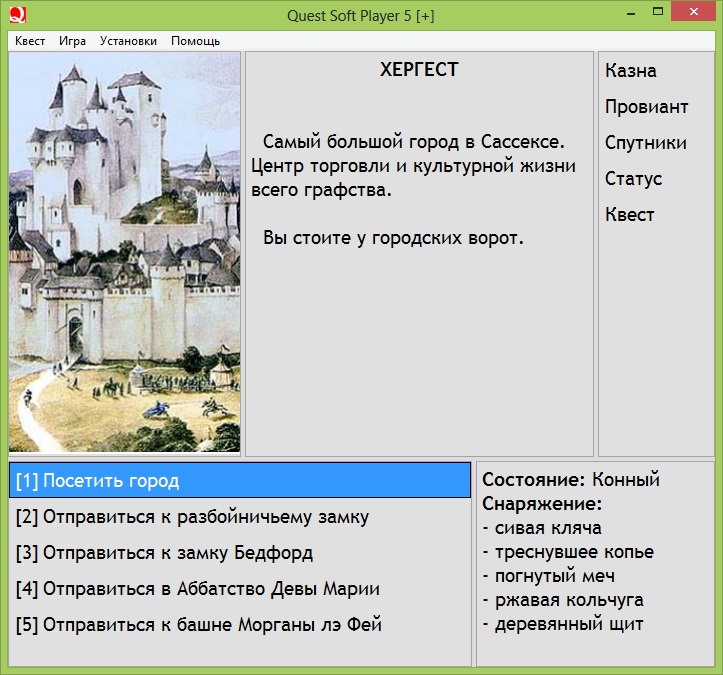Open the Квест menu

coord(30,41)
